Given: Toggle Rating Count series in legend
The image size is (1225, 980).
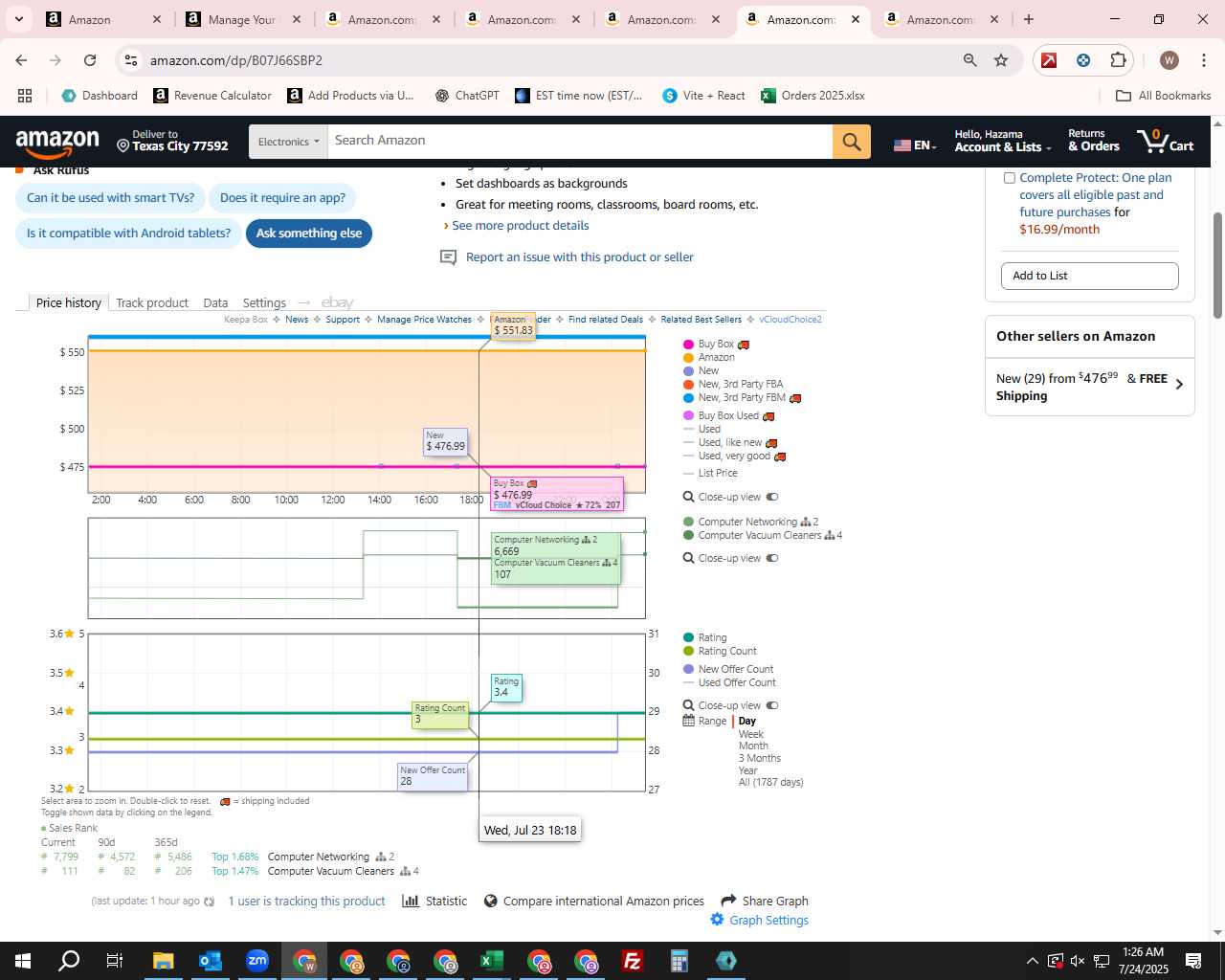Looking at the screenshot, I should [720, 652].
